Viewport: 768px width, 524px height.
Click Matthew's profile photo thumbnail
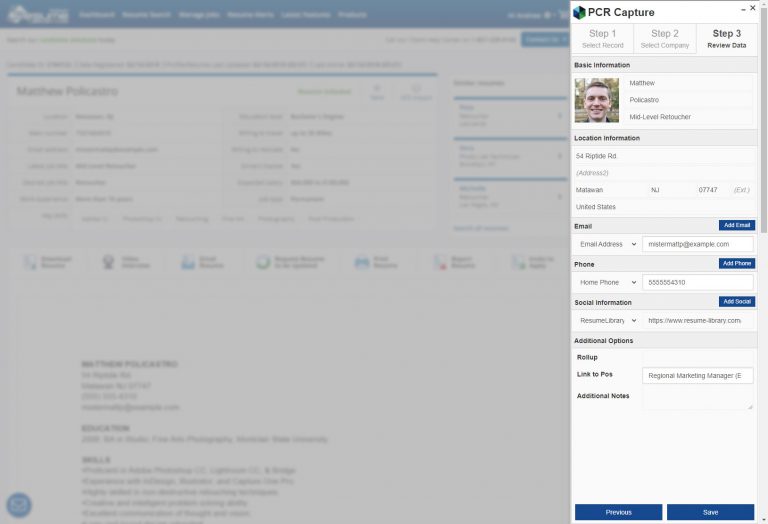[x=596, y=100]
